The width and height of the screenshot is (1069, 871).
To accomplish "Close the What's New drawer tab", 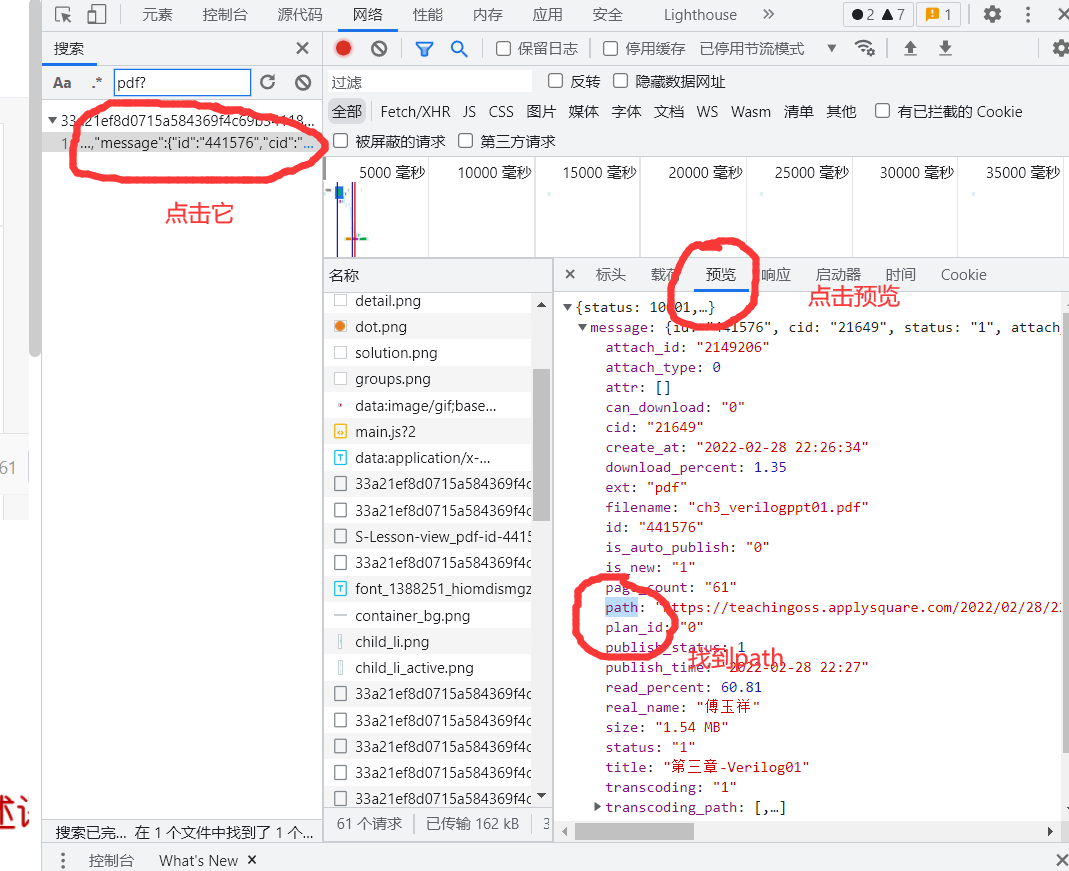I will (x=252, y=860).
